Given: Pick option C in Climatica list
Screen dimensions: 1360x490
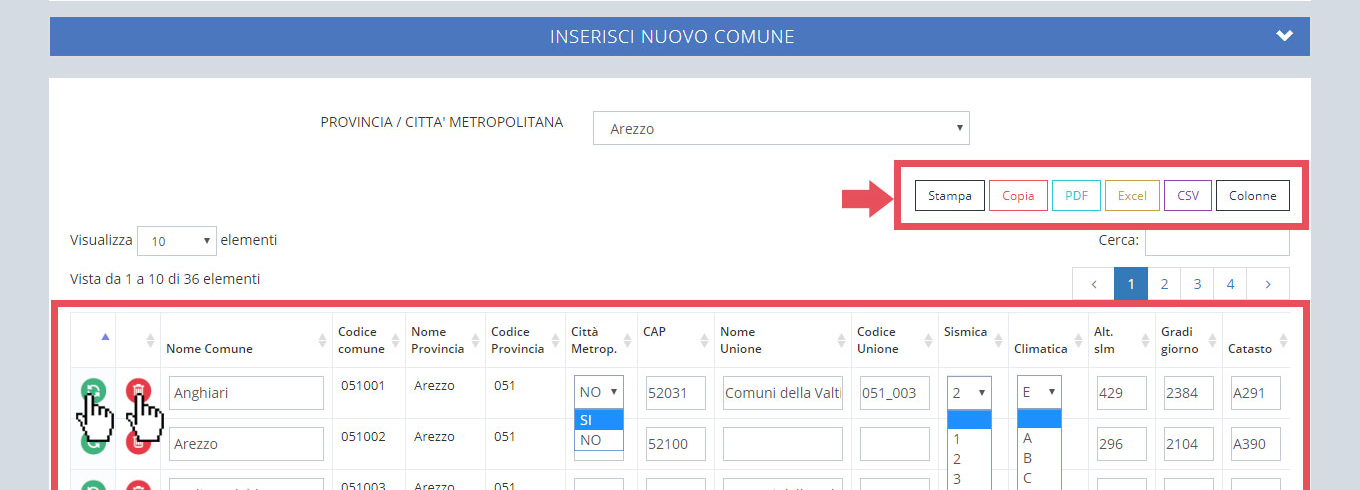Looking at the screenshot, I should tap(1039, 478).
